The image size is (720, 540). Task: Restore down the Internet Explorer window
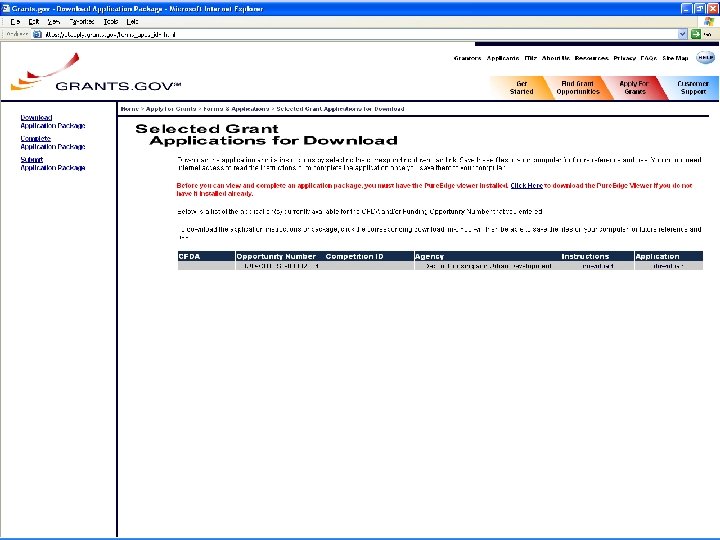[699, 8]
